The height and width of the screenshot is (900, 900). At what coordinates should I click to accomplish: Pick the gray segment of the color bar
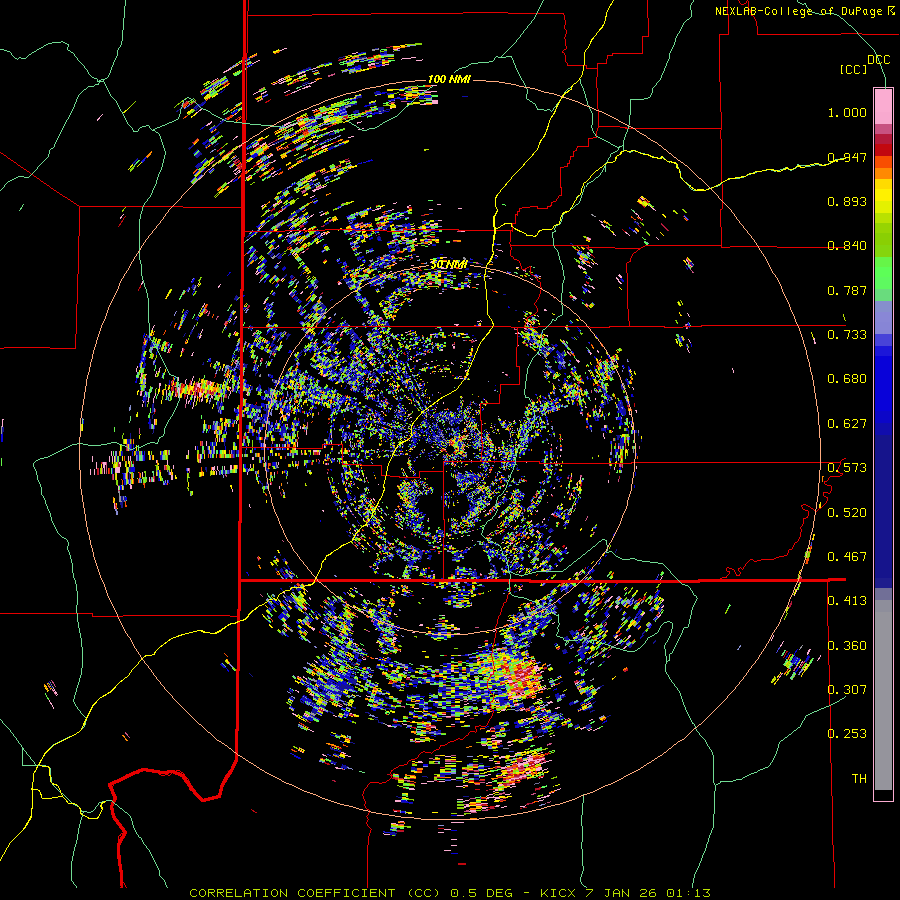click(x=883, y=695)
